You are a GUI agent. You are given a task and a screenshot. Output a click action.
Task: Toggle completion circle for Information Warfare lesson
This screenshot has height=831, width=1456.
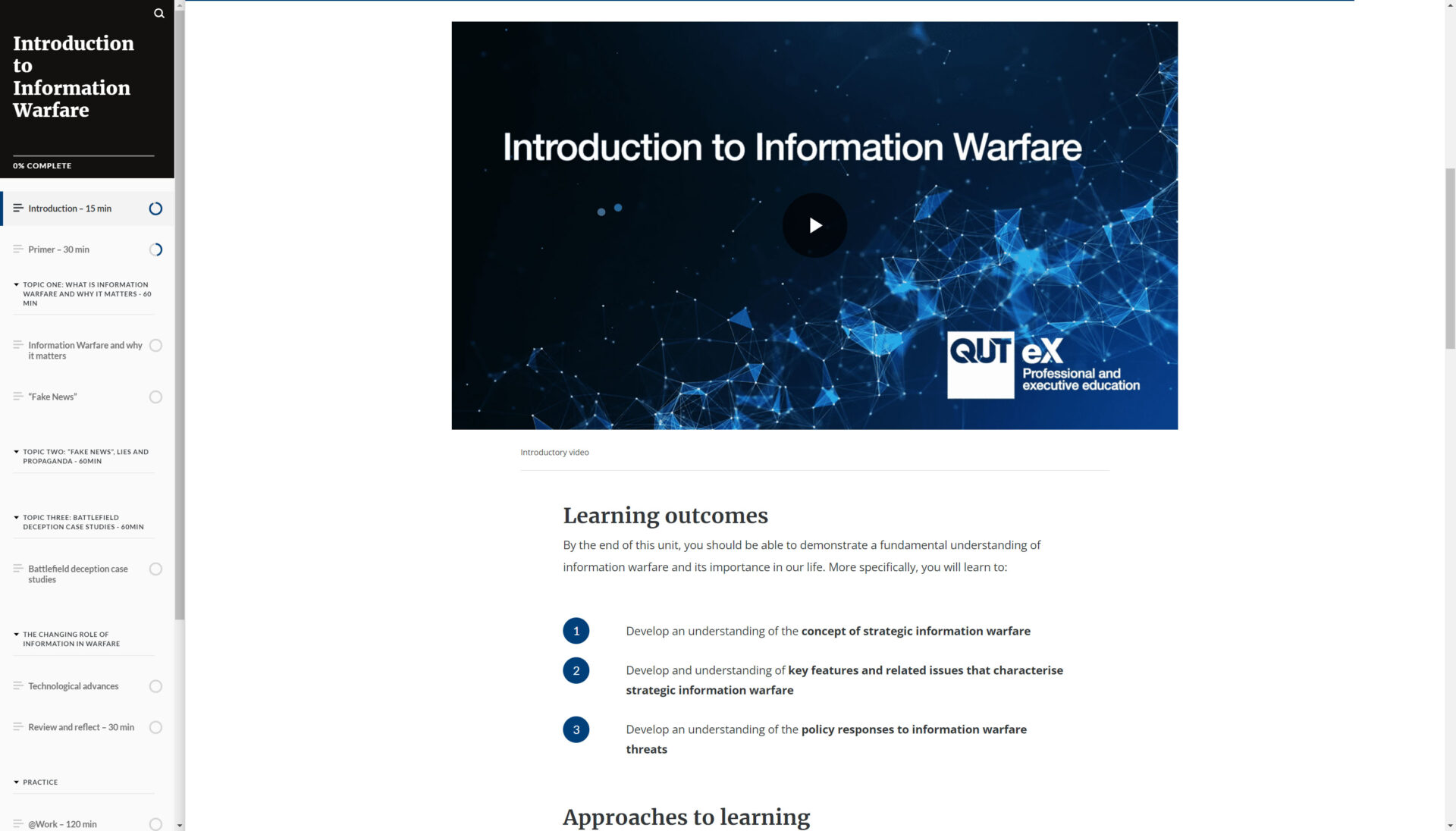tap(155, 346)
